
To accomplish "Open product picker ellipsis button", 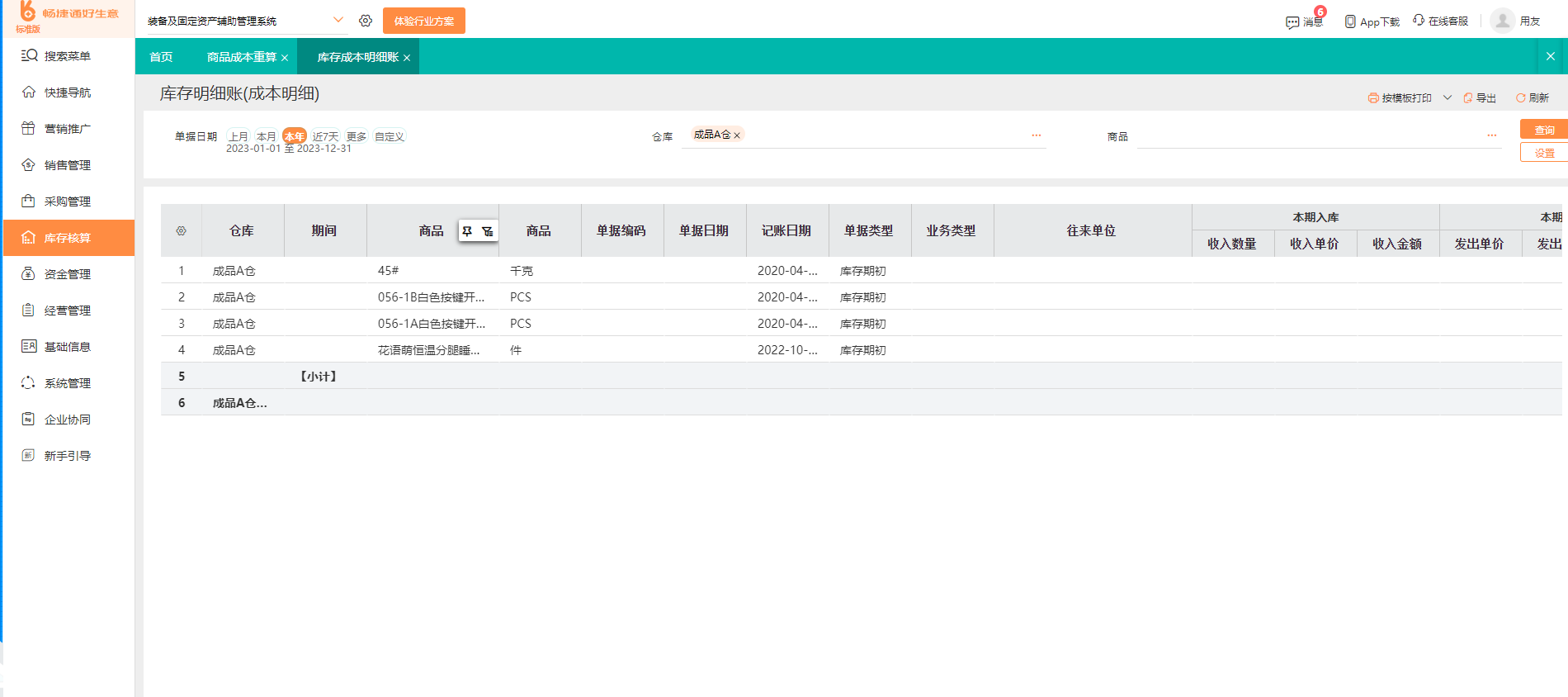I will (1492, 135).
